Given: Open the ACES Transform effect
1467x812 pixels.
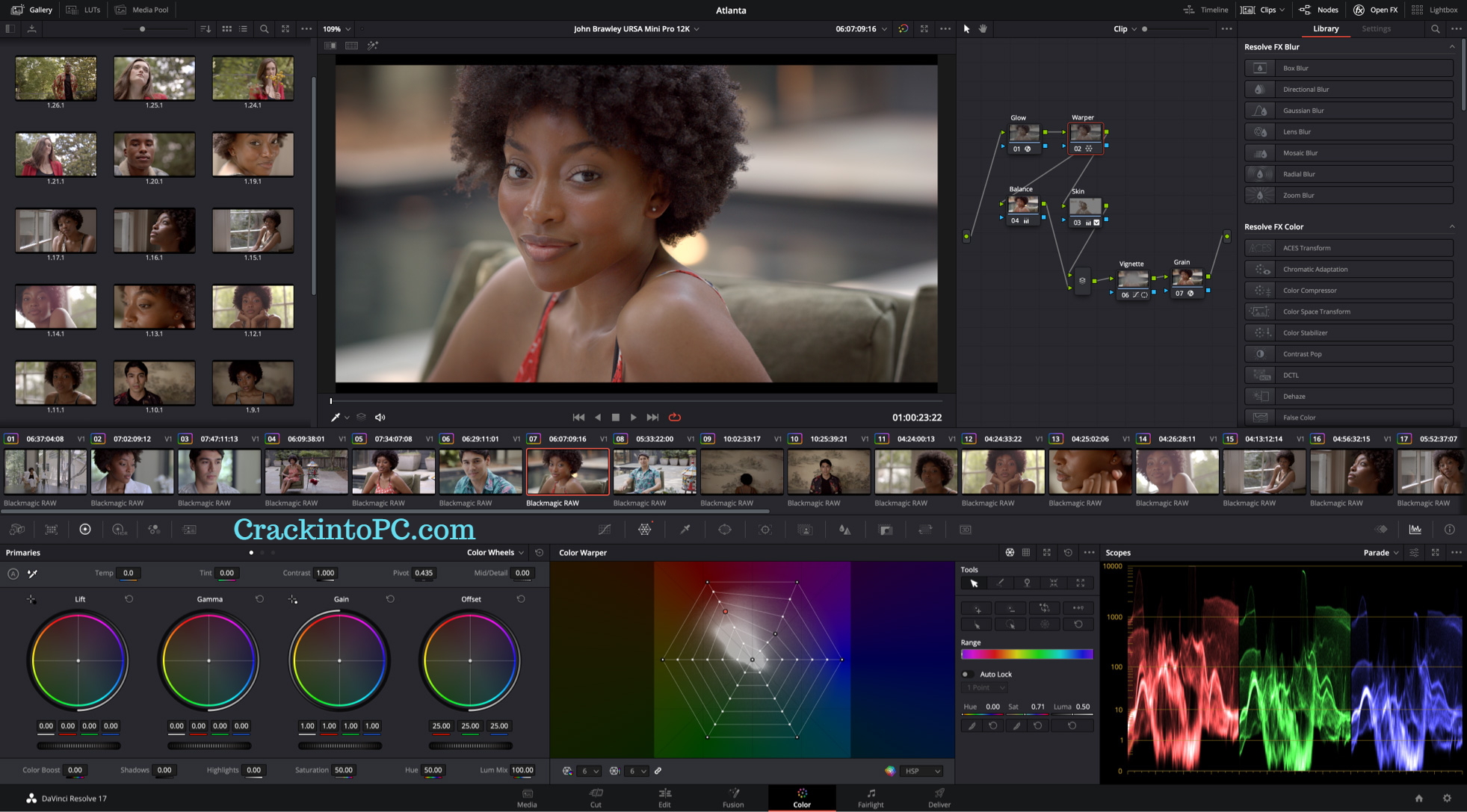Looking at the screenshot, I should coord(1349,247).
